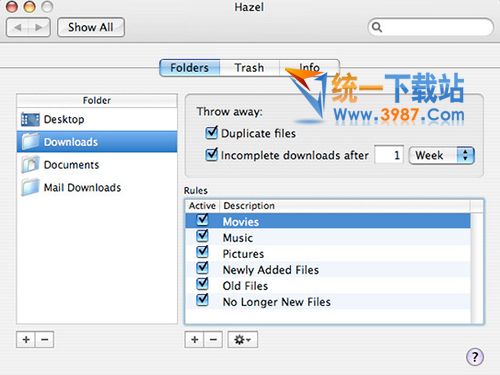Click the Documents folder icon
The height and width of the screenshot is (375, 500).
click(x=30, y=165)
